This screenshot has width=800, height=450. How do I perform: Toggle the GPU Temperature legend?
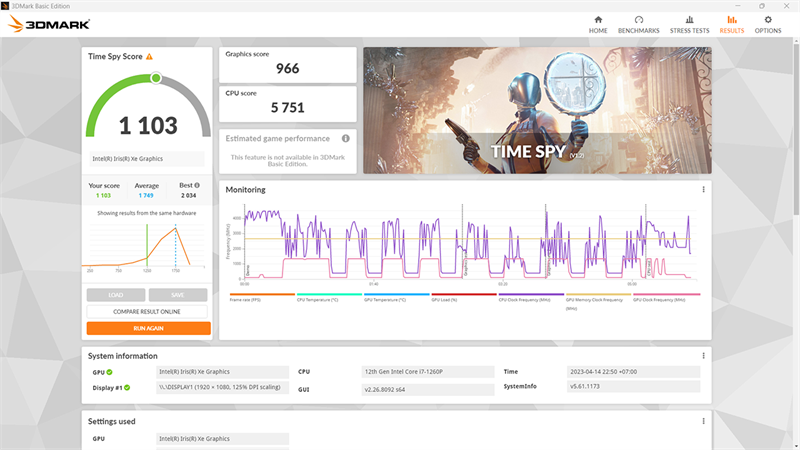coord(396,297)
